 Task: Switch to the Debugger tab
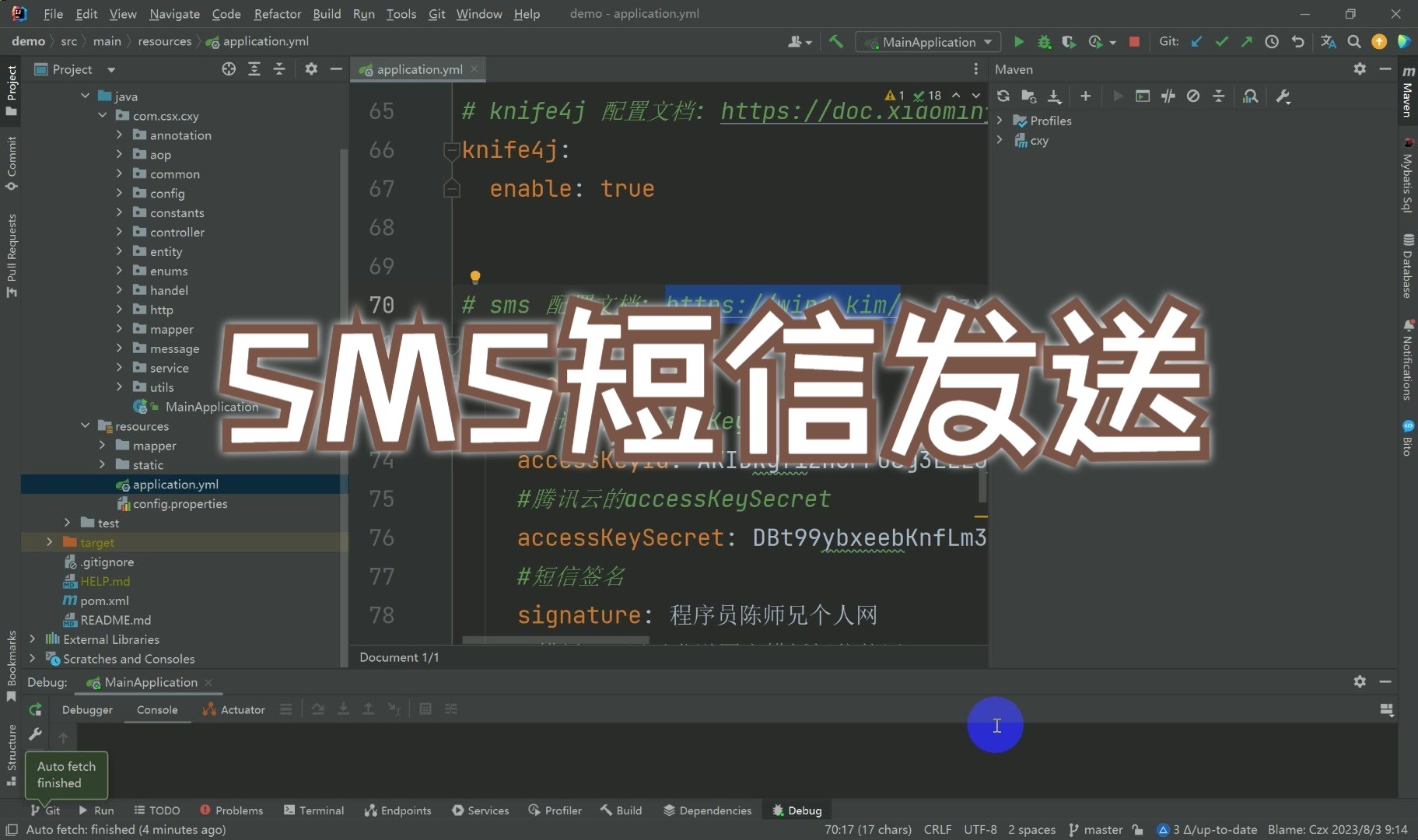tap(87, 709)
